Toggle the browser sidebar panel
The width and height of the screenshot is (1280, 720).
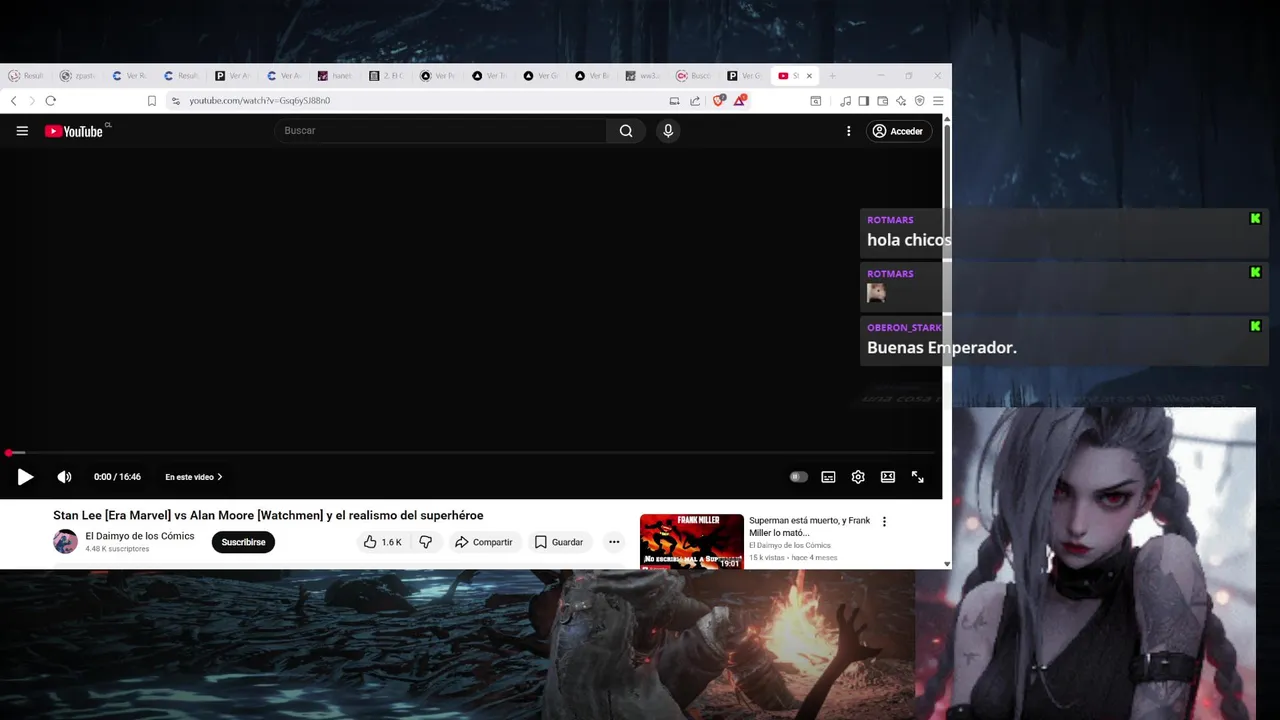(864, 101)
